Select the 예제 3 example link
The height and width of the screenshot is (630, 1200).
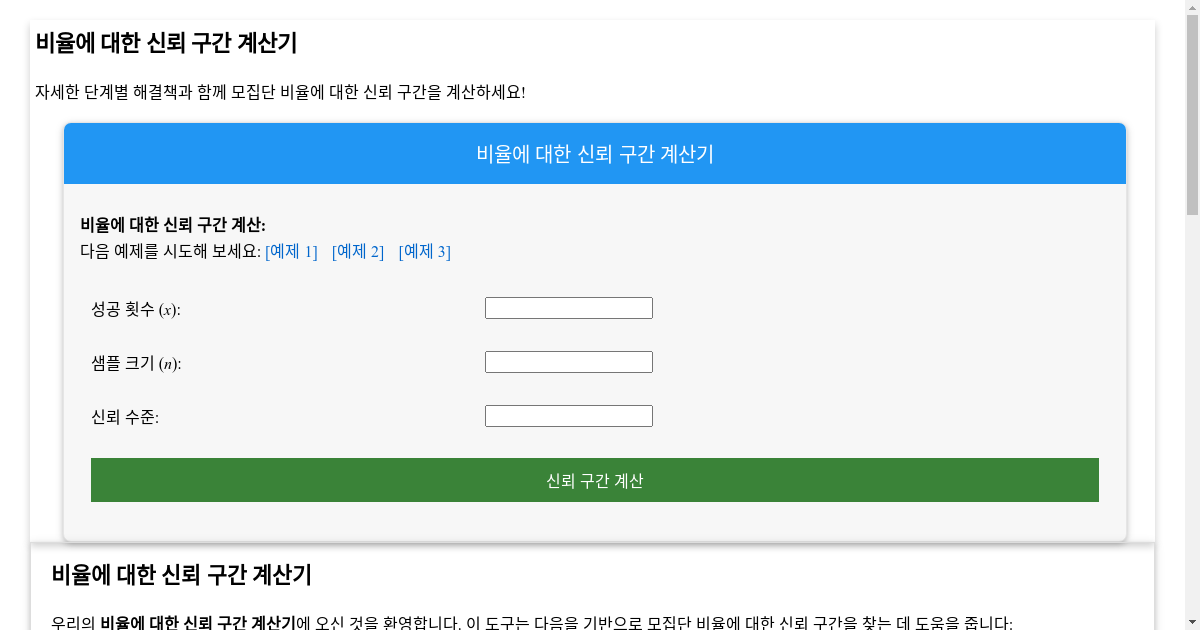click(425, 252)
